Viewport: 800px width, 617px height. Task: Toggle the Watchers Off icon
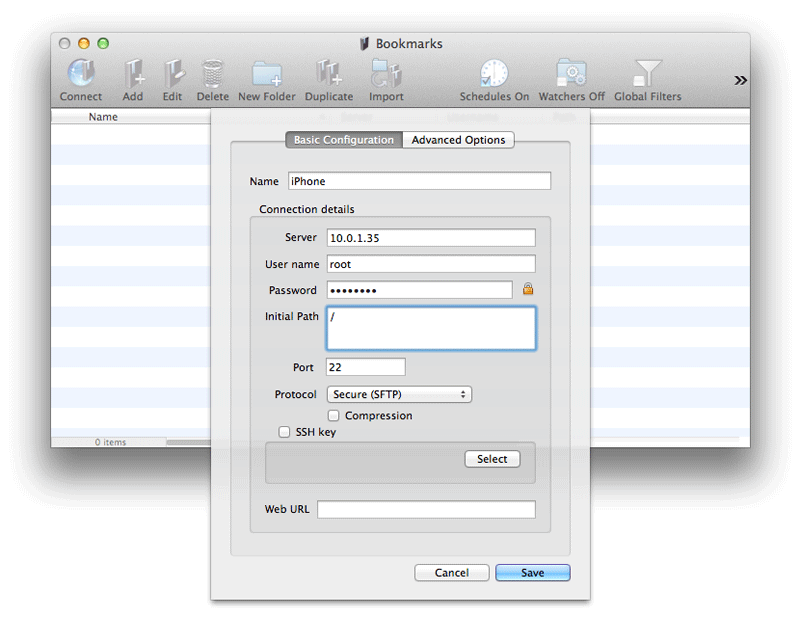[572, 74]
